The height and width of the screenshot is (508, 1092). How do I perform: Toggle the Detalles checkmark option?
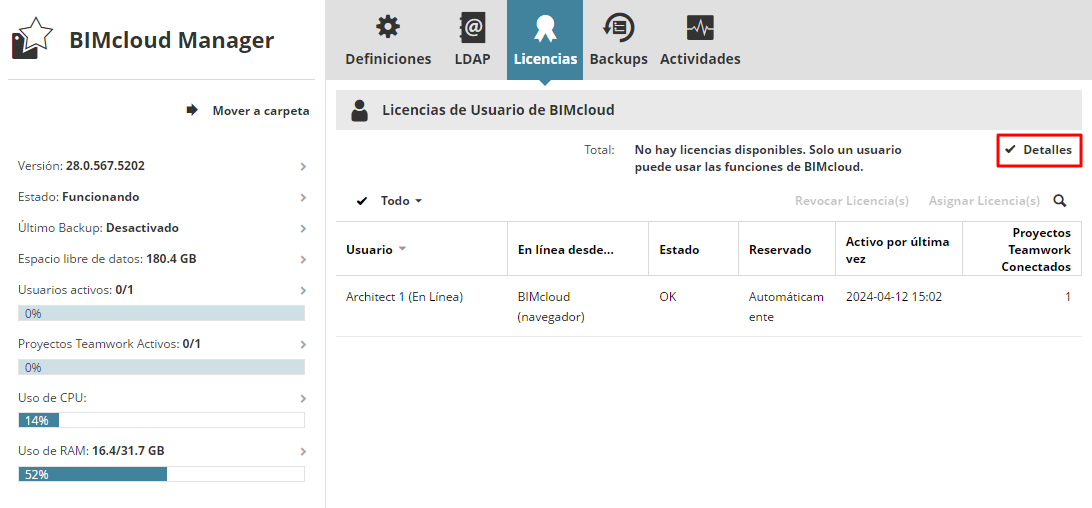tap(1038, 150)
